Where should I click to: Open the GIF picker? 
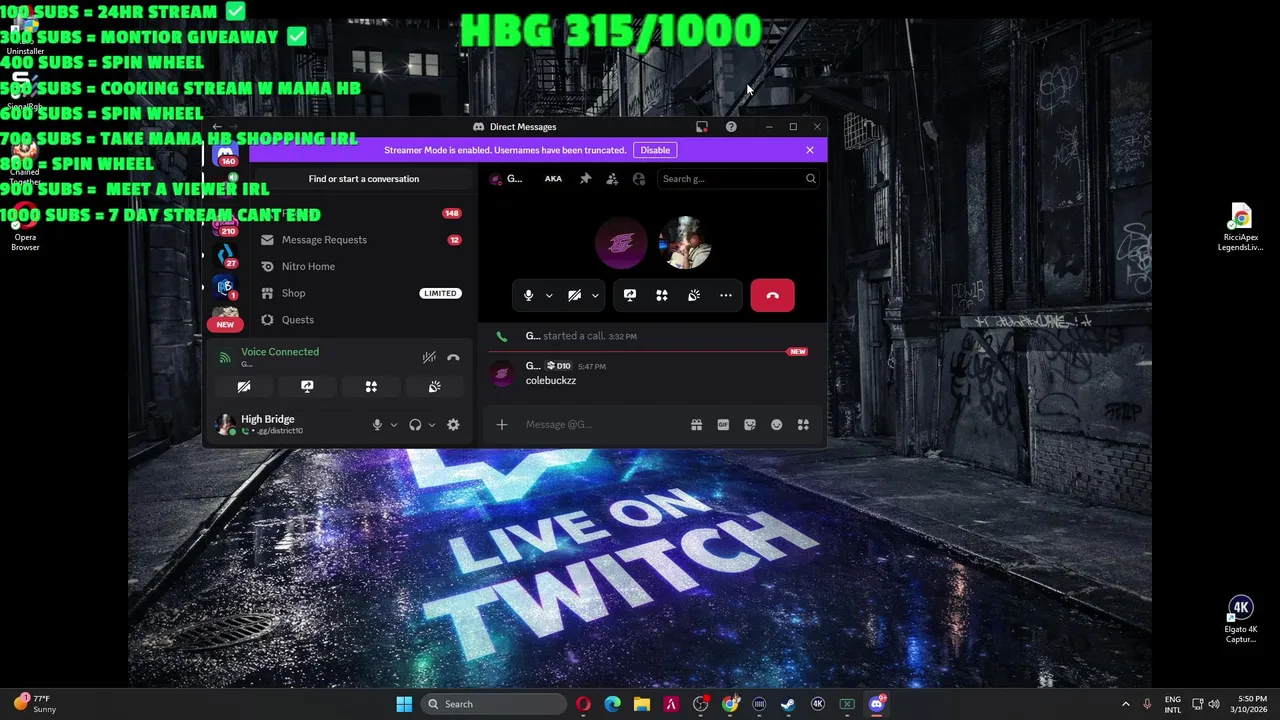tap(723, 425)
